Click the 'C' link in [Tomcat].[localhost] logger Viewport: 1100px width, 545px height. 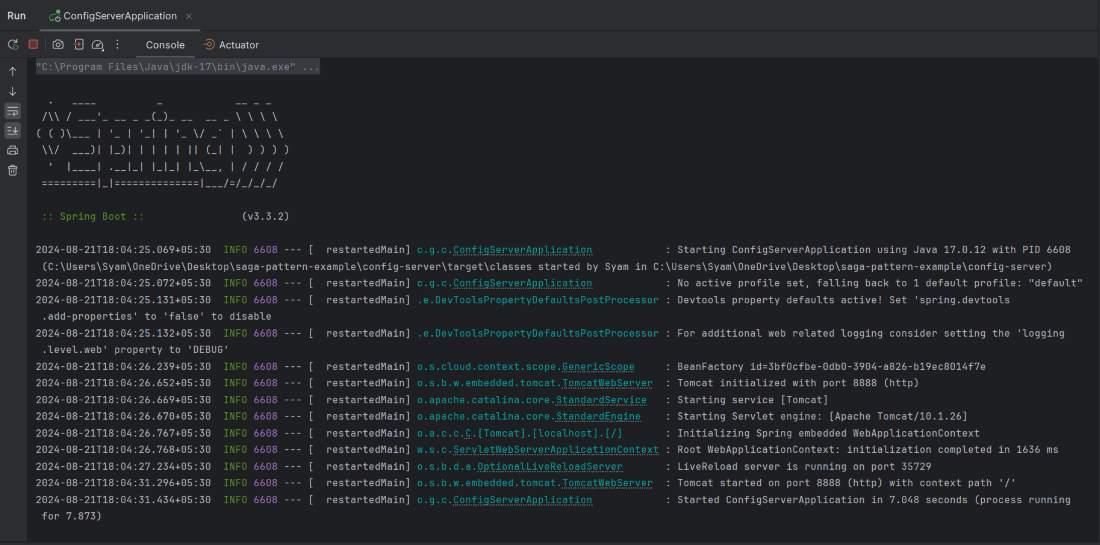(468, 433)
